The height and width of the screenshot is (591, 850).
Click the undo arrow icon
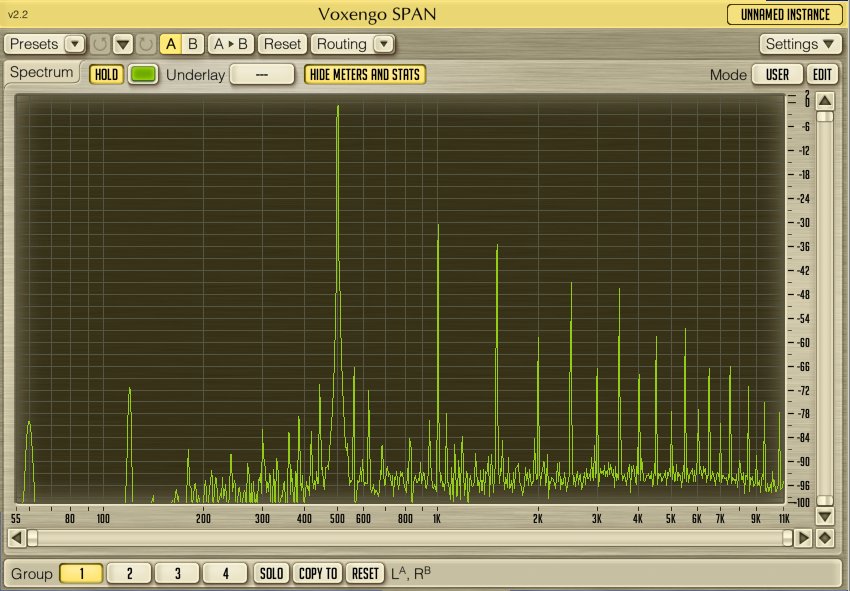(100, 44)
